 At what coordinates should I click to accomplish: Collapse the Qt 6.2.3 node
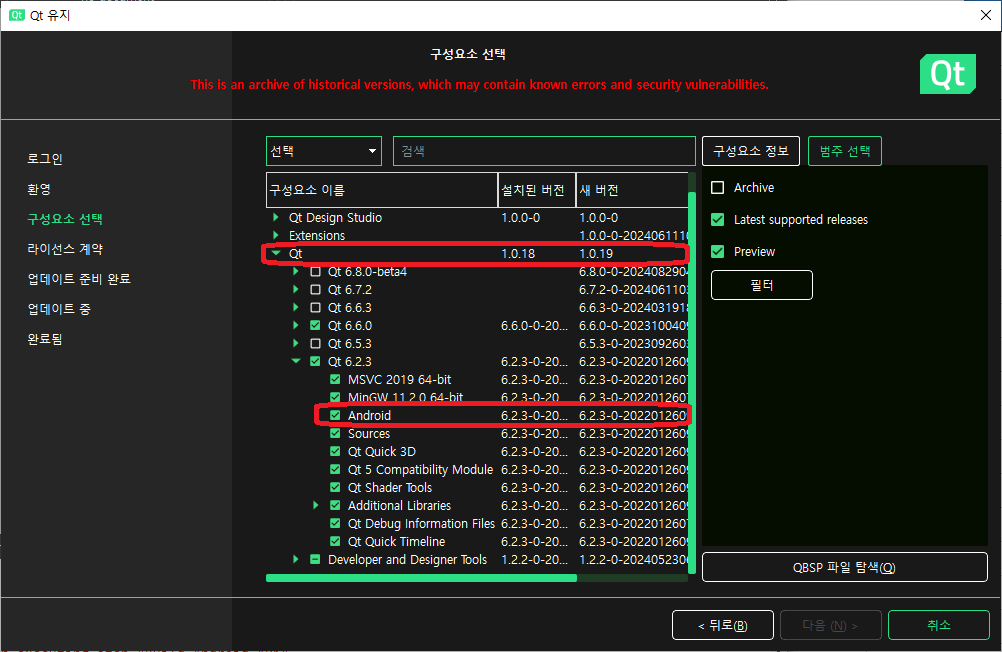pyautogui.click(x=296, y=361)
